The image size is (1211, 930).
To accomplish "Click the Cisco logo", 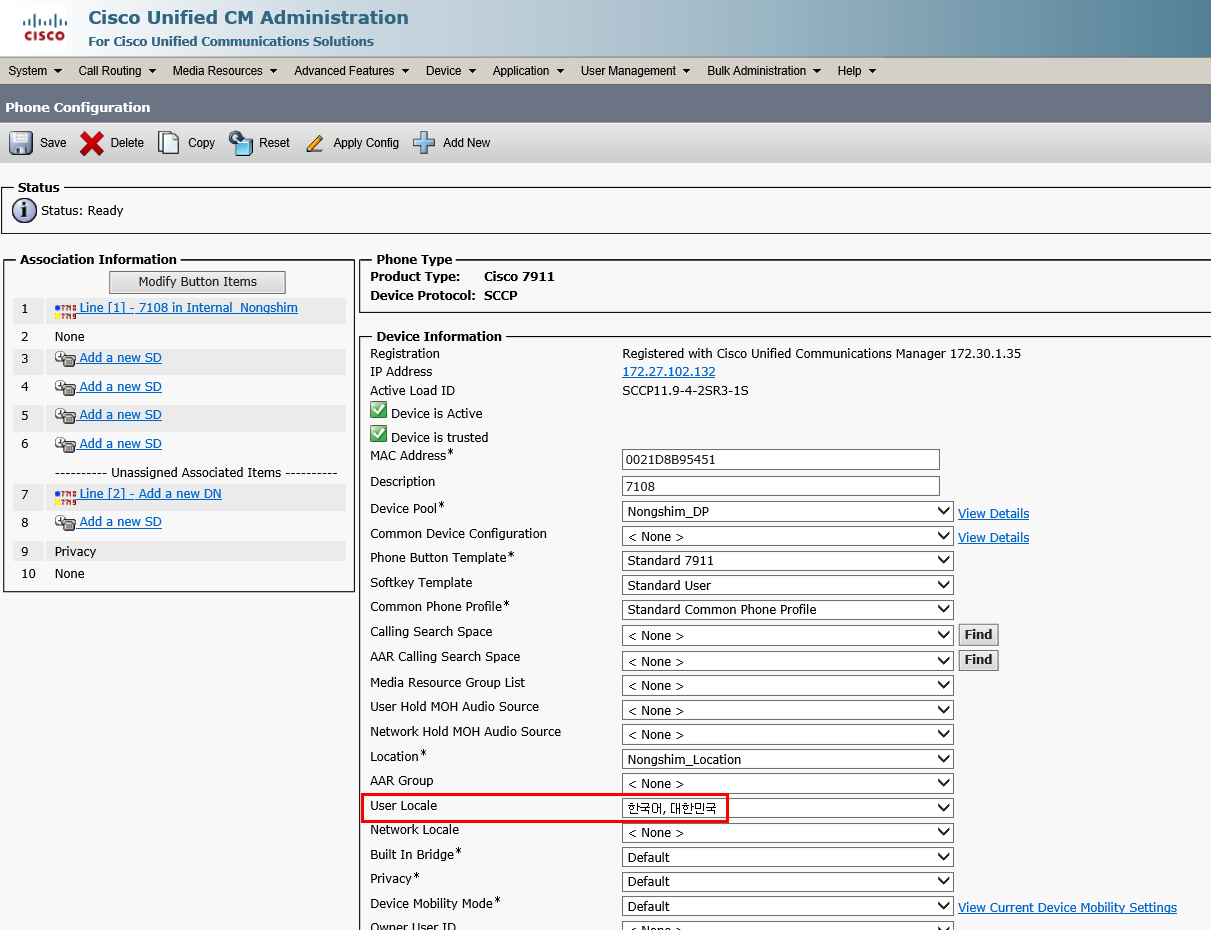I will click(x=44, y=24).
